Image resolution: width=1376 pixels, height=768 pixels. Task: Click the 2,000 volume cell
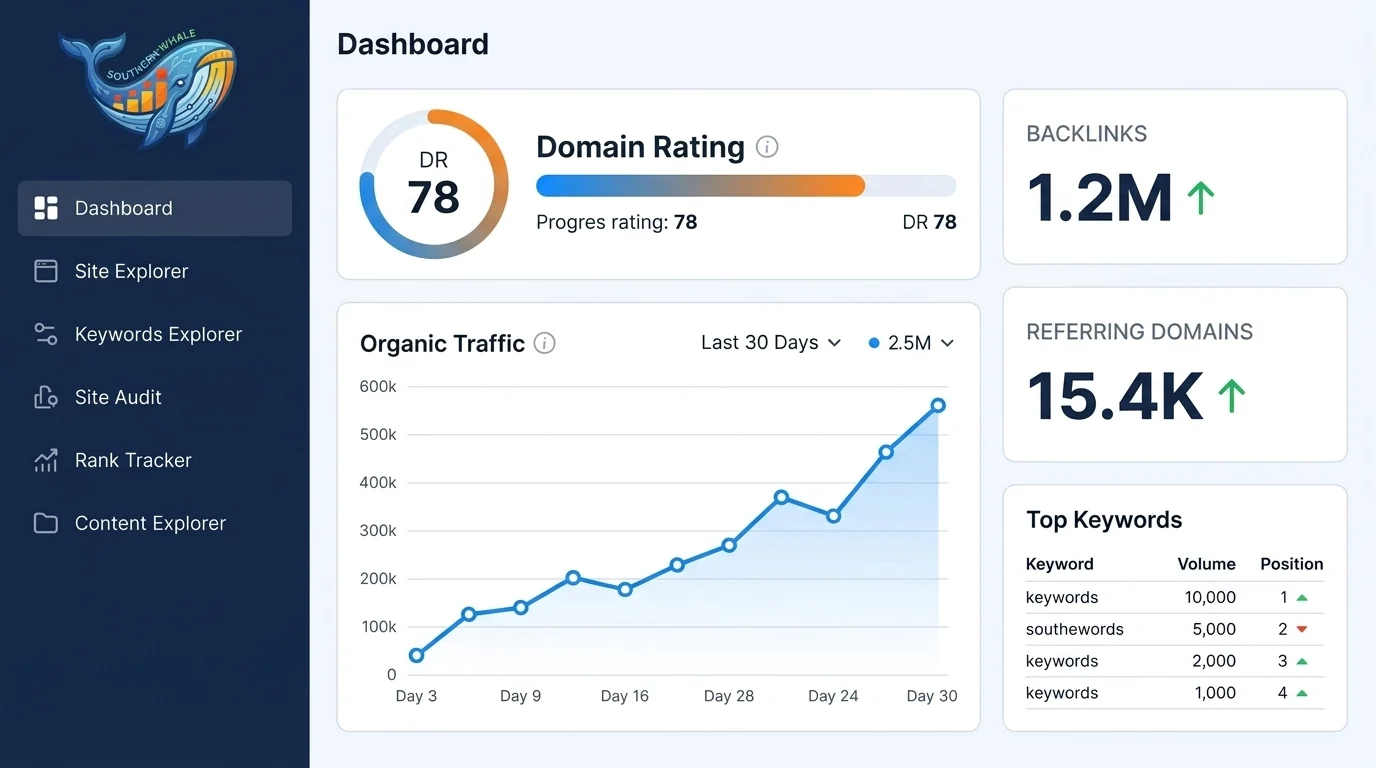tap(1214, 662)
